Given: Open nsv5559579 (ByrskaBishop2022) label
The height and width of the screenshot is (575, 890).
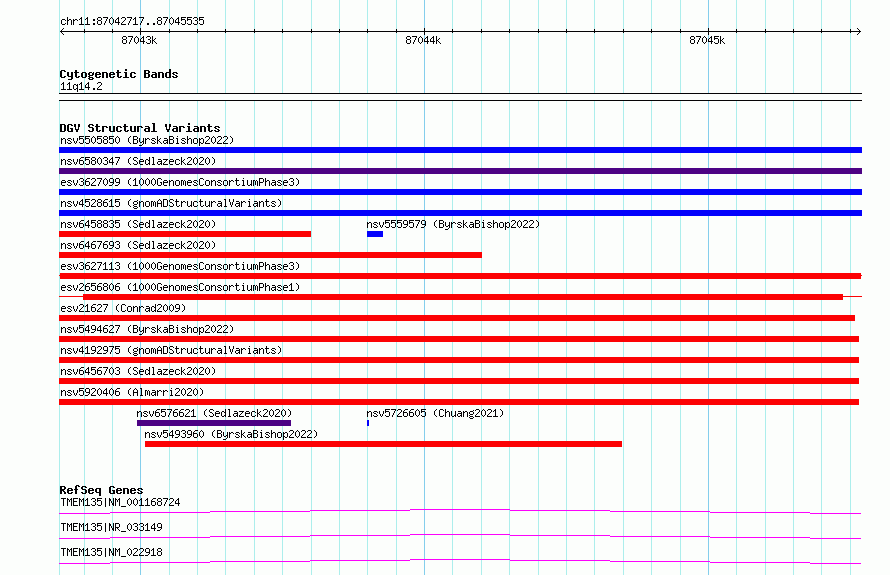Looking at the screenshot, I should 453,224.
